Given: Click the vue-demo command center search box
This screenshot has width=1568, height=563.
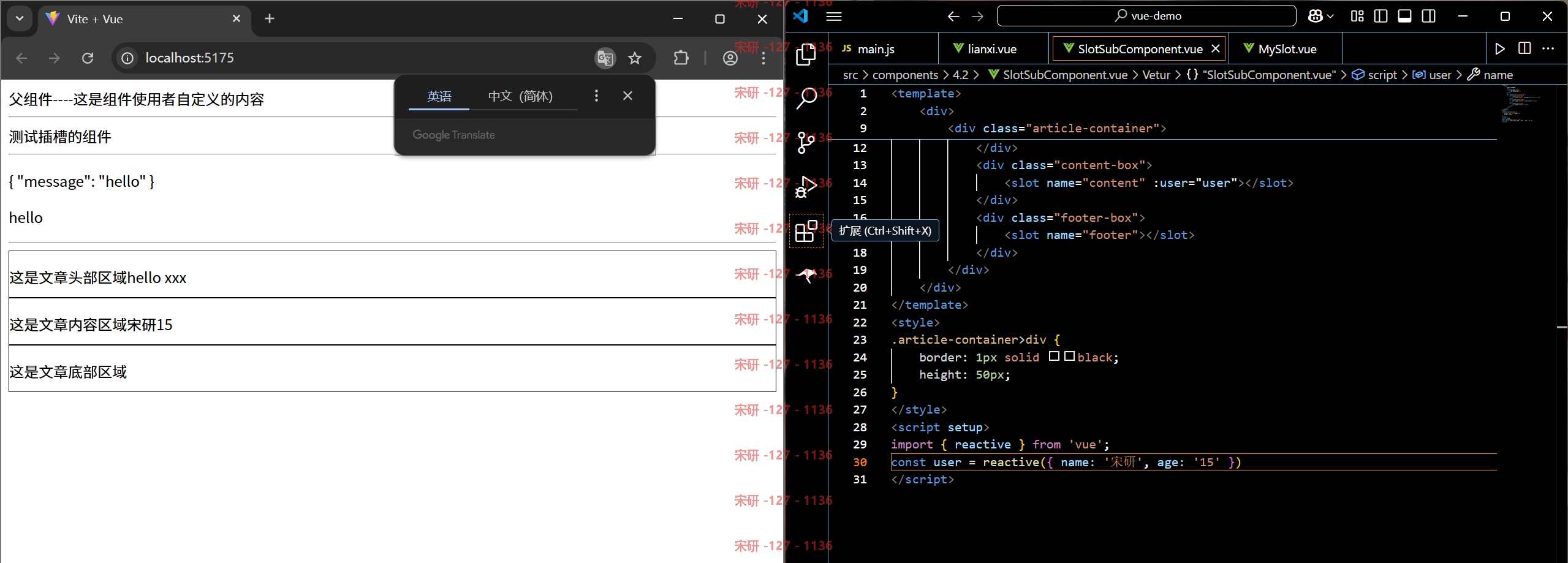Looking at the screenshot, I should tap(1146, 16).
